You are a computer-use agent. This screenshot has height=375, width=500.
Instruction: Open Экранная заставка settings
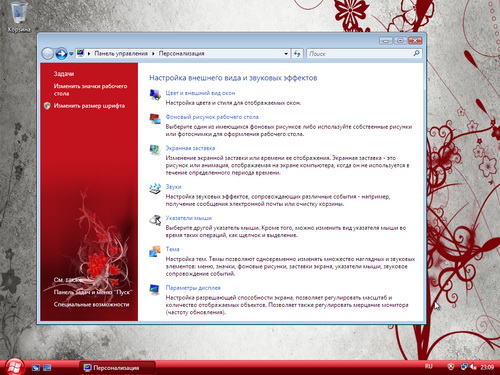190,148
